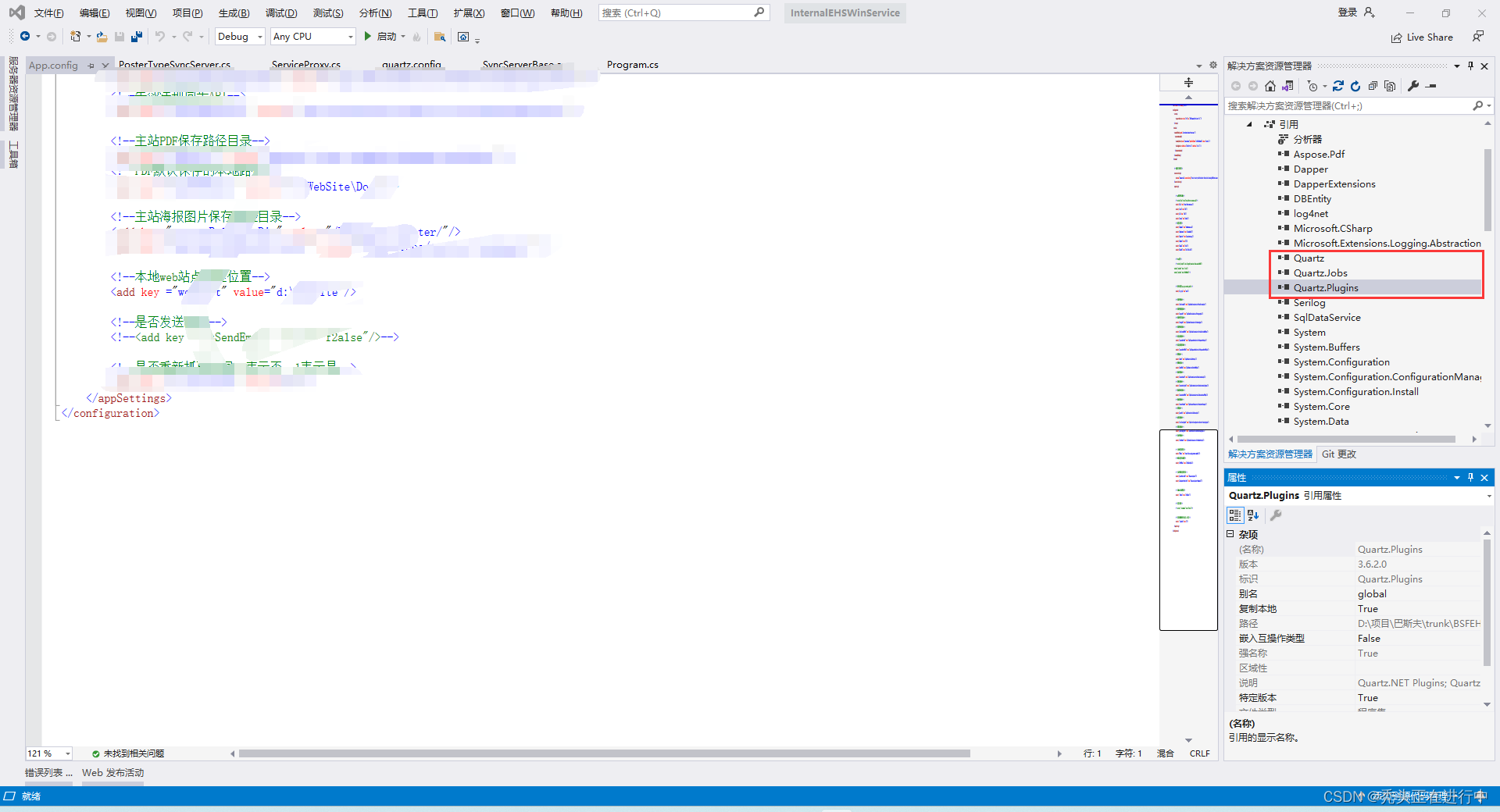Open the account settings person icon
The image size is (1500, 812).
click(x=1370, y=12)
